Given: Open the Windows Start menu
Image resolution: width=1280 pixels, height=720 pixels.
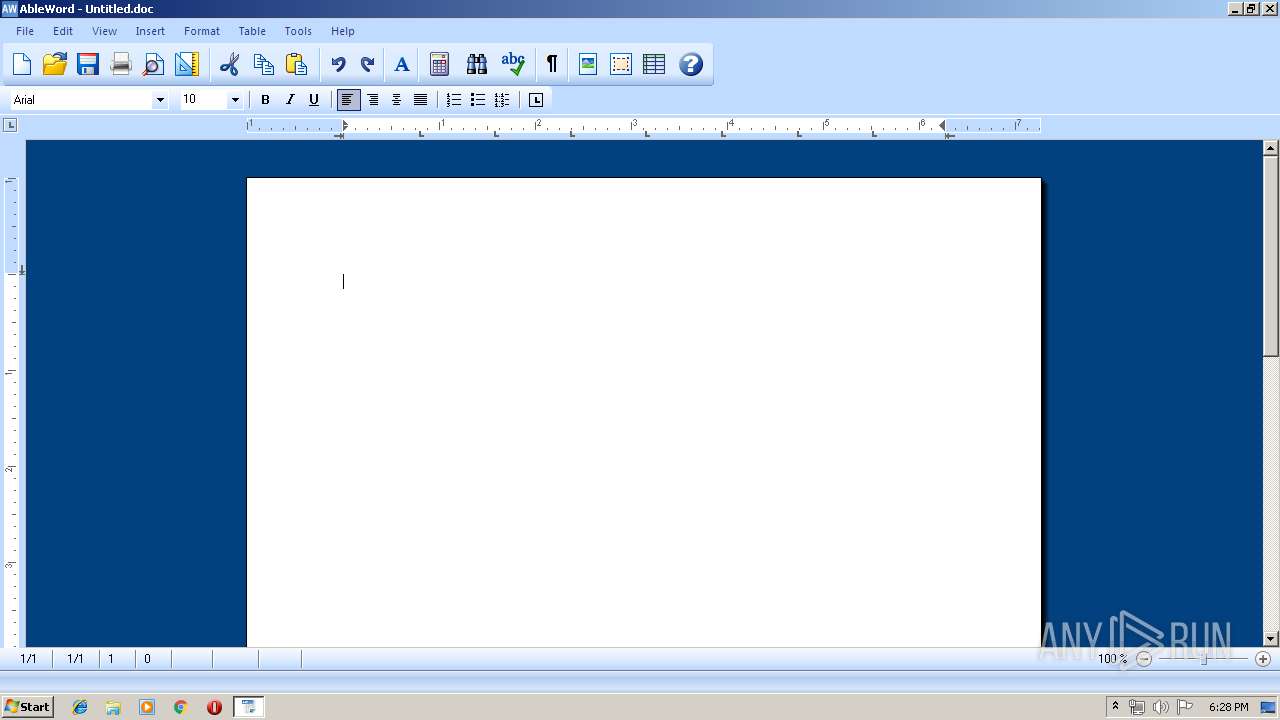Looking at the screenshot, I should click(x=27, y=707).
